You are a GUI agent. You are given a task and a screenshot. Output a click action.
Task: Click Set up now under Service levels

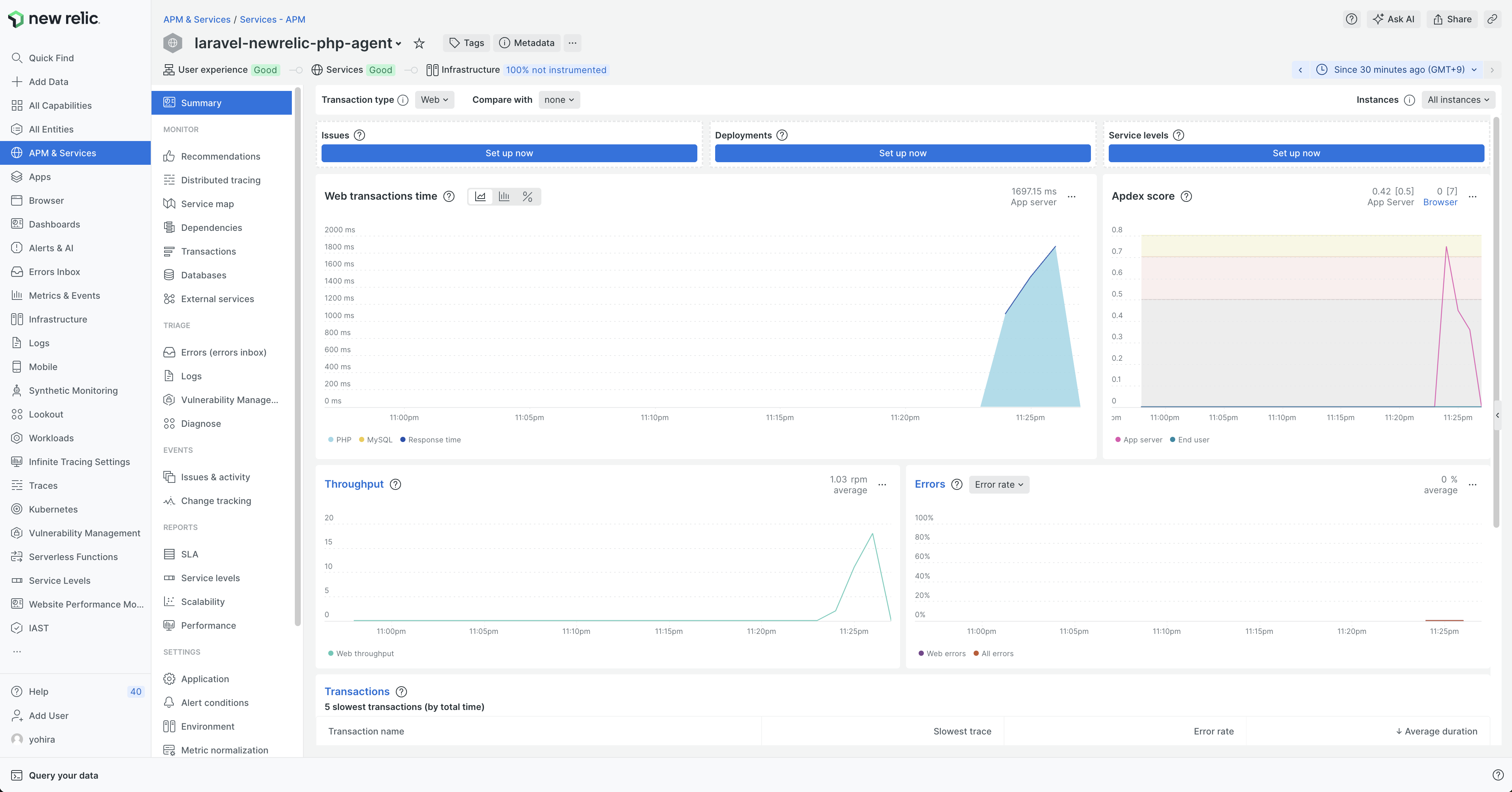point(1296,153)
